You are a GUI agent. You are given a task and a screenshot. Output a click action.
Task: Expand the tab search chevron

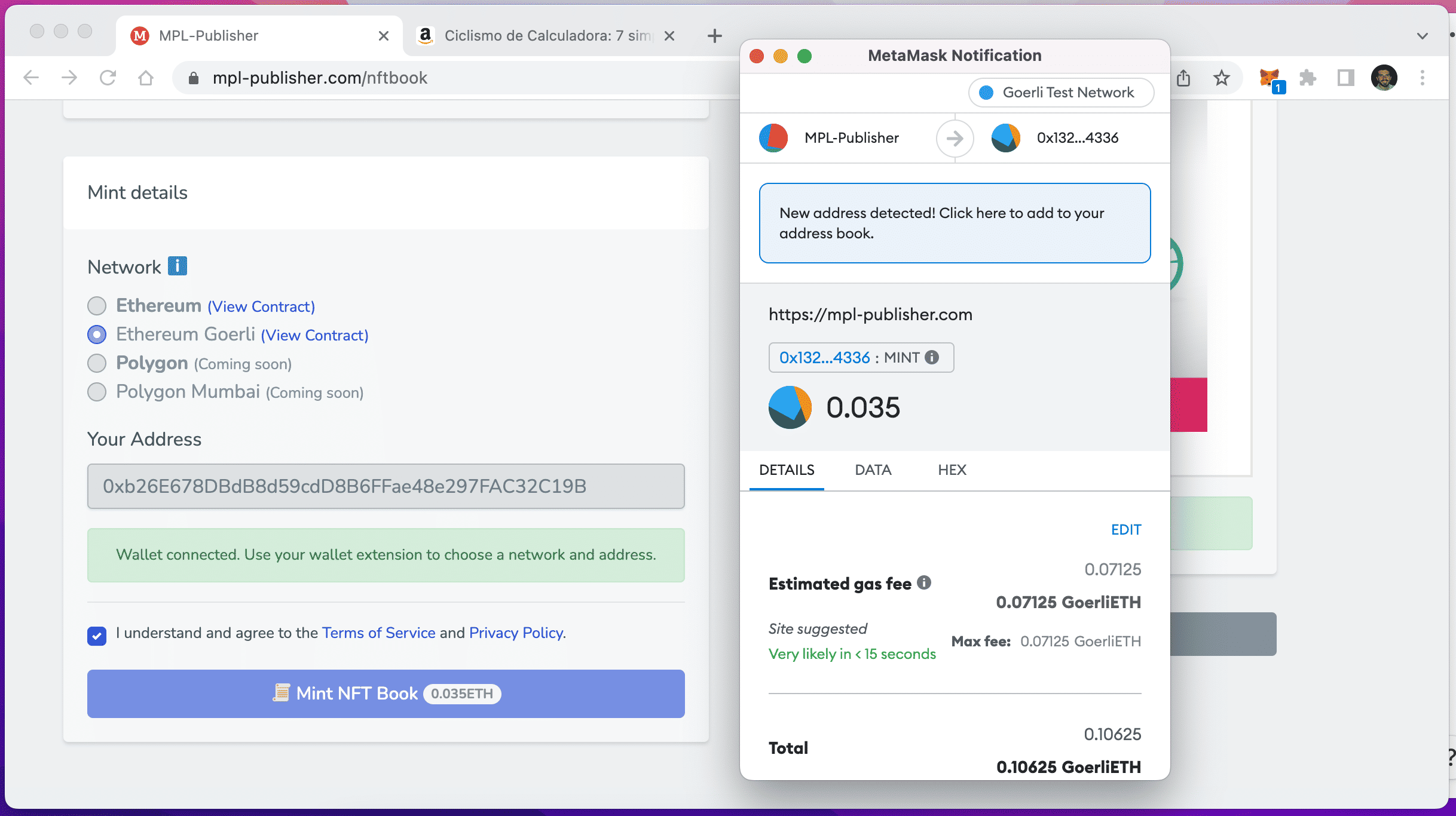1423,36
